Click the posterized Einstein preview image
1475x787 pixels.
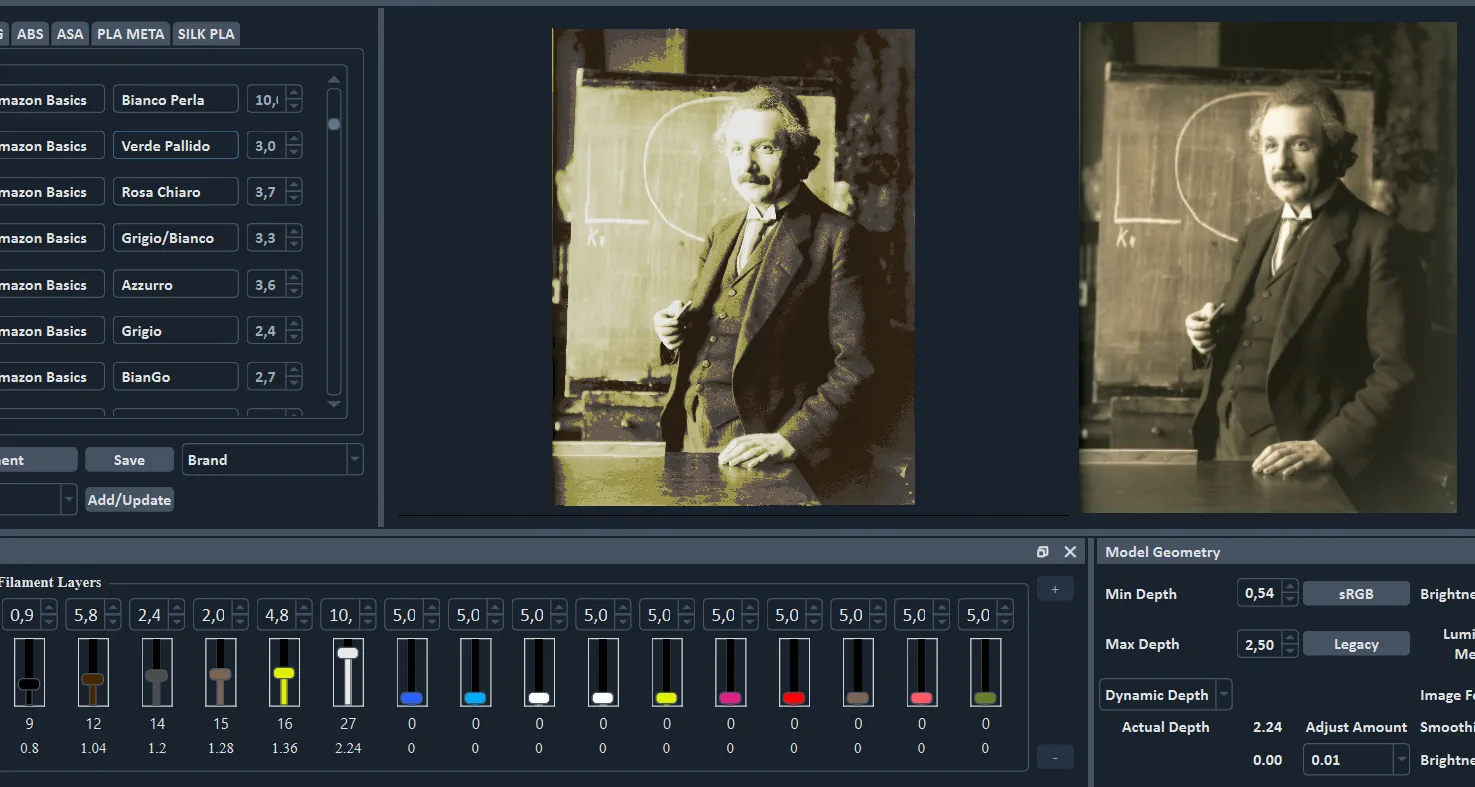click(x=734, y=267)
